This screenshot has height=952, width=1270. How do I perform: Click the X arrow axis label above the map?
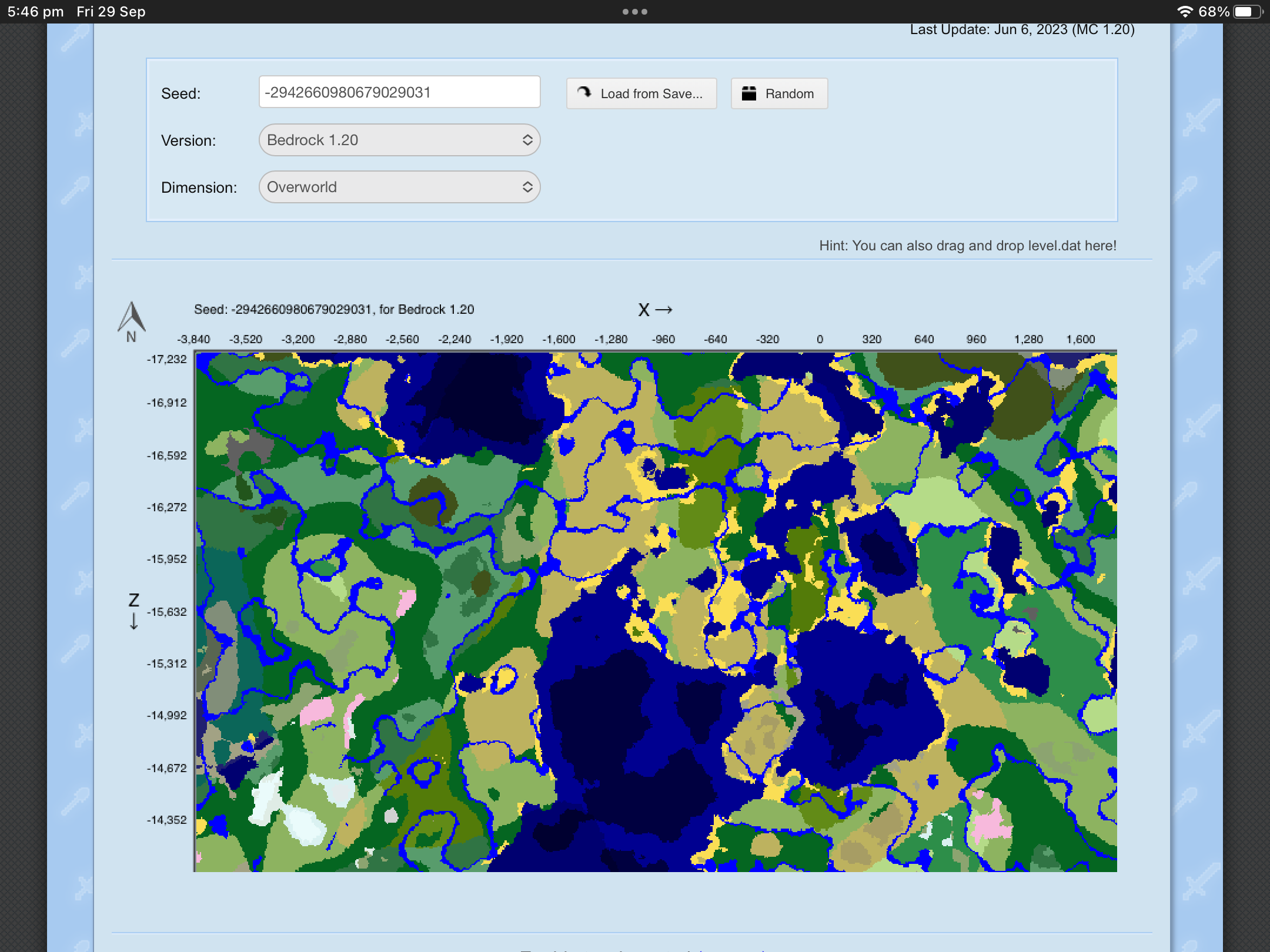[x=654, y=310]
